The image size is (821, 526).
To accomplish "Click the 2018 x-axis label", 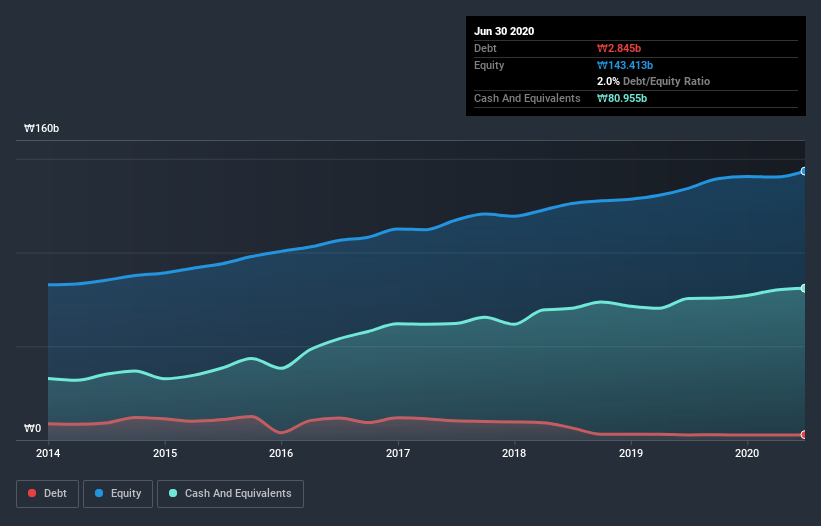I will [x=514, y=453].
